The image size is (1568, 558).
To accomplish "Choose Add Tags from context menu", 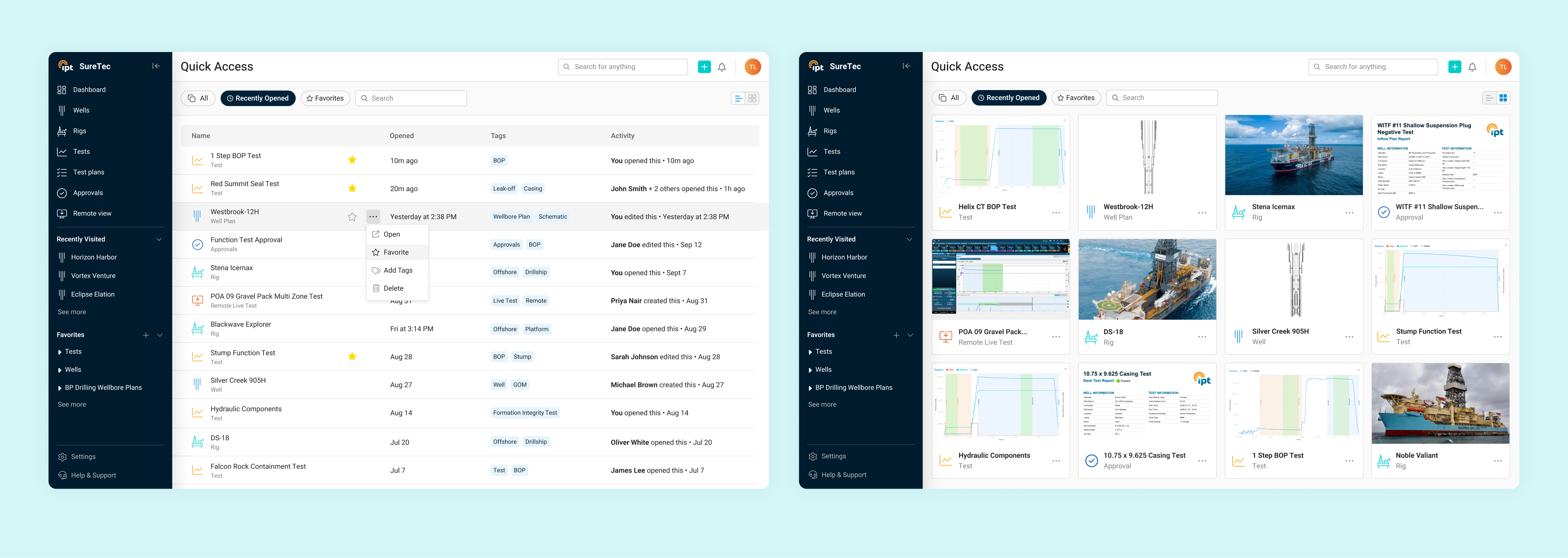I will pyautogui.click(x=398, y=270).
